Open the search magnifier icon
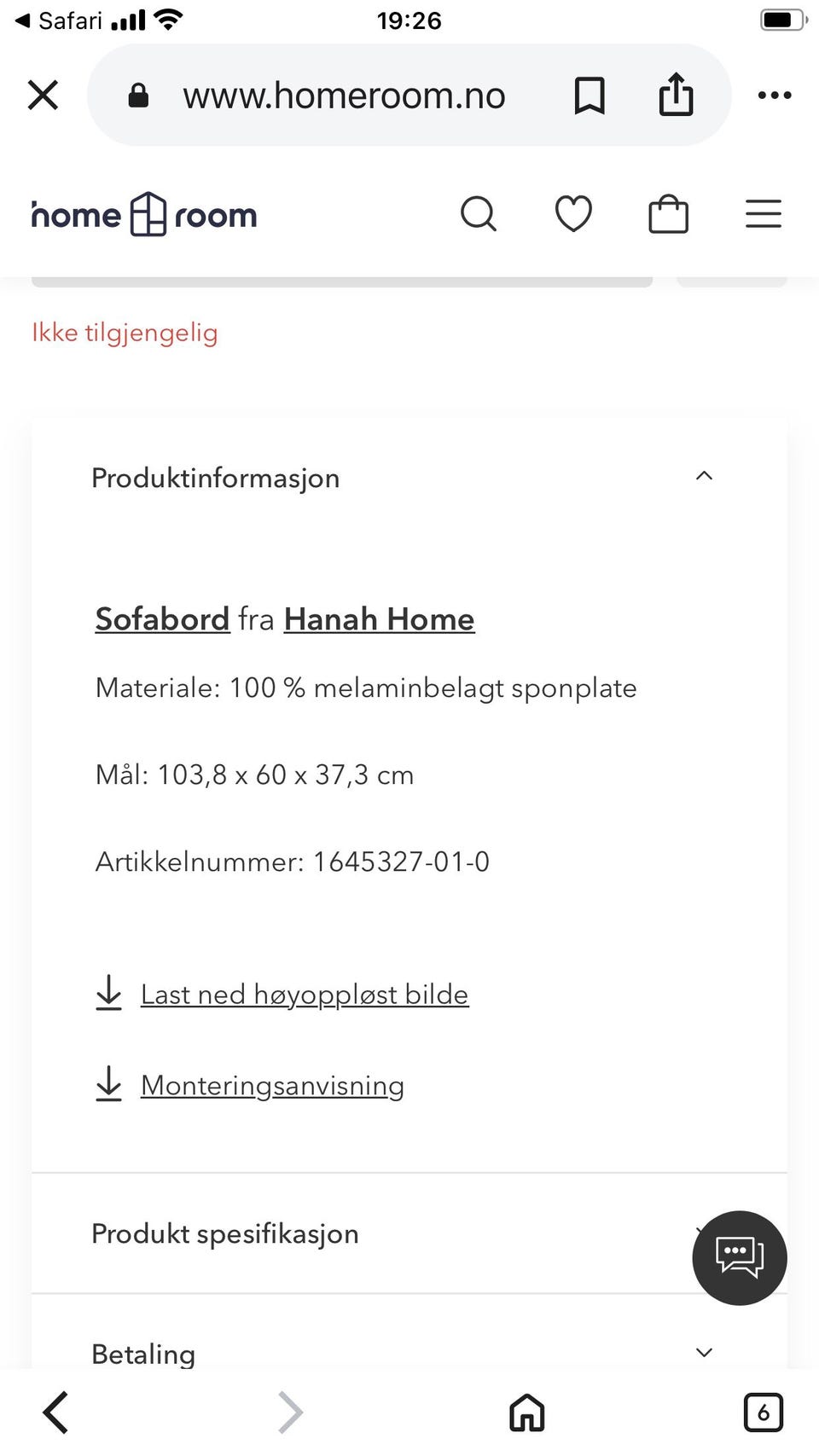Image resolution: width=819 pixels, height=1456 pixels. (x=479, y=213)
